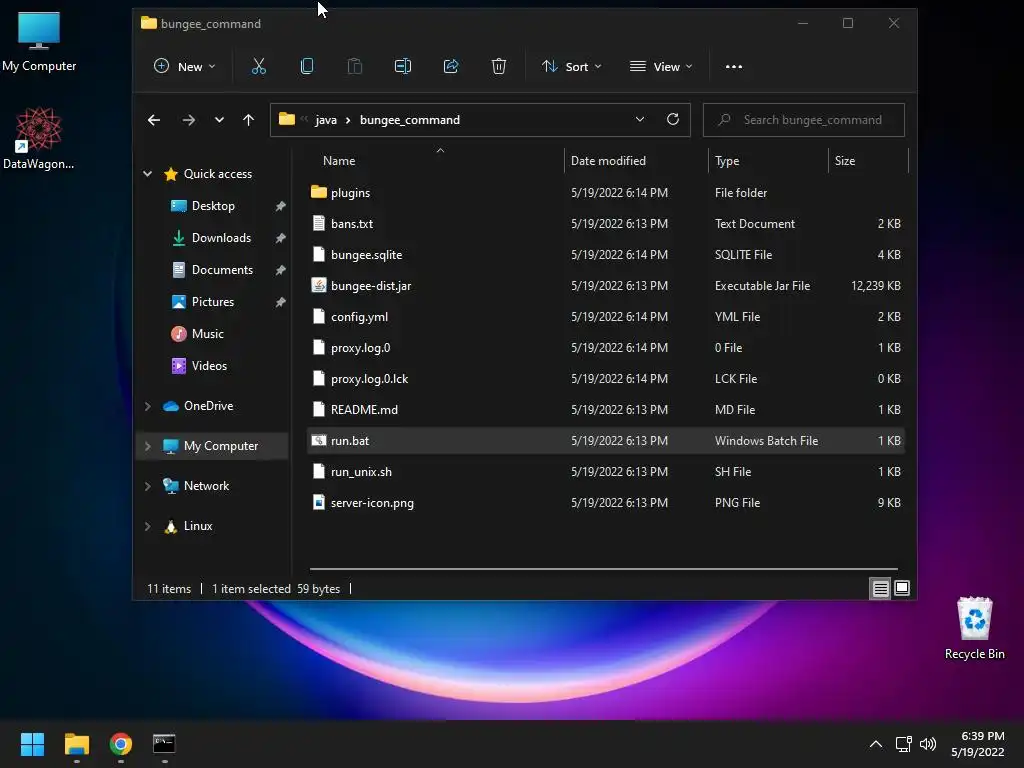Sort by Date modified column header
The width and height of the screenshot is (1024, 768).
[x=608, y=161]
